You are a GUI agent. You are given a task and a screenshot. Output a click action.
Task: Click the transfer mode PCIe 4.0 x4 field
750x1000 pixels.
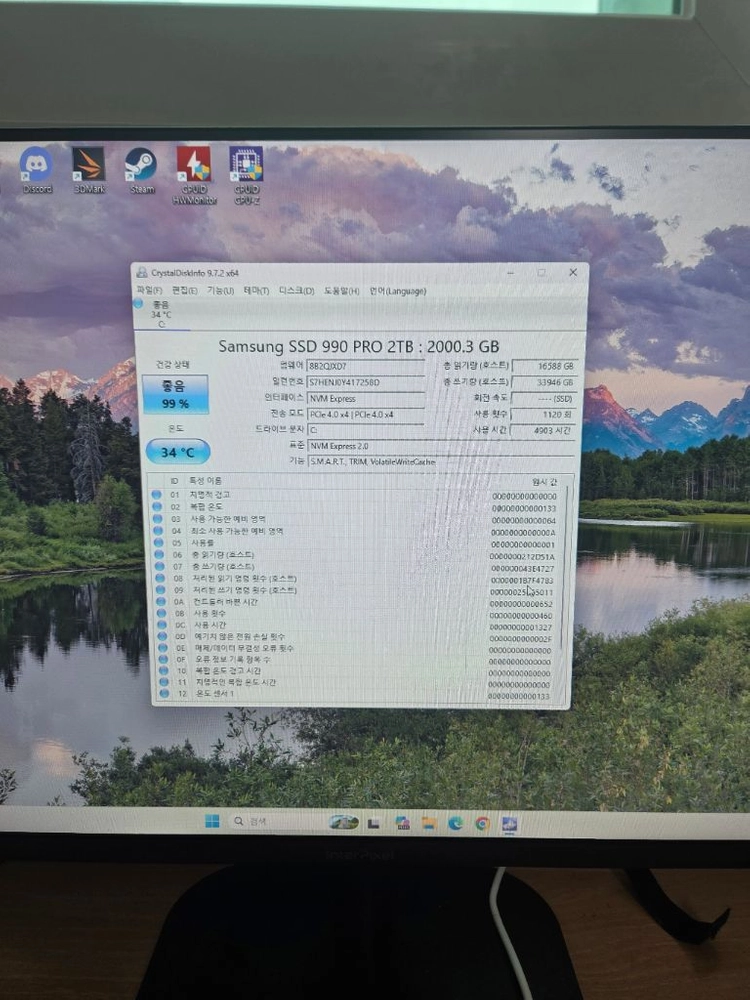(366, 414)
